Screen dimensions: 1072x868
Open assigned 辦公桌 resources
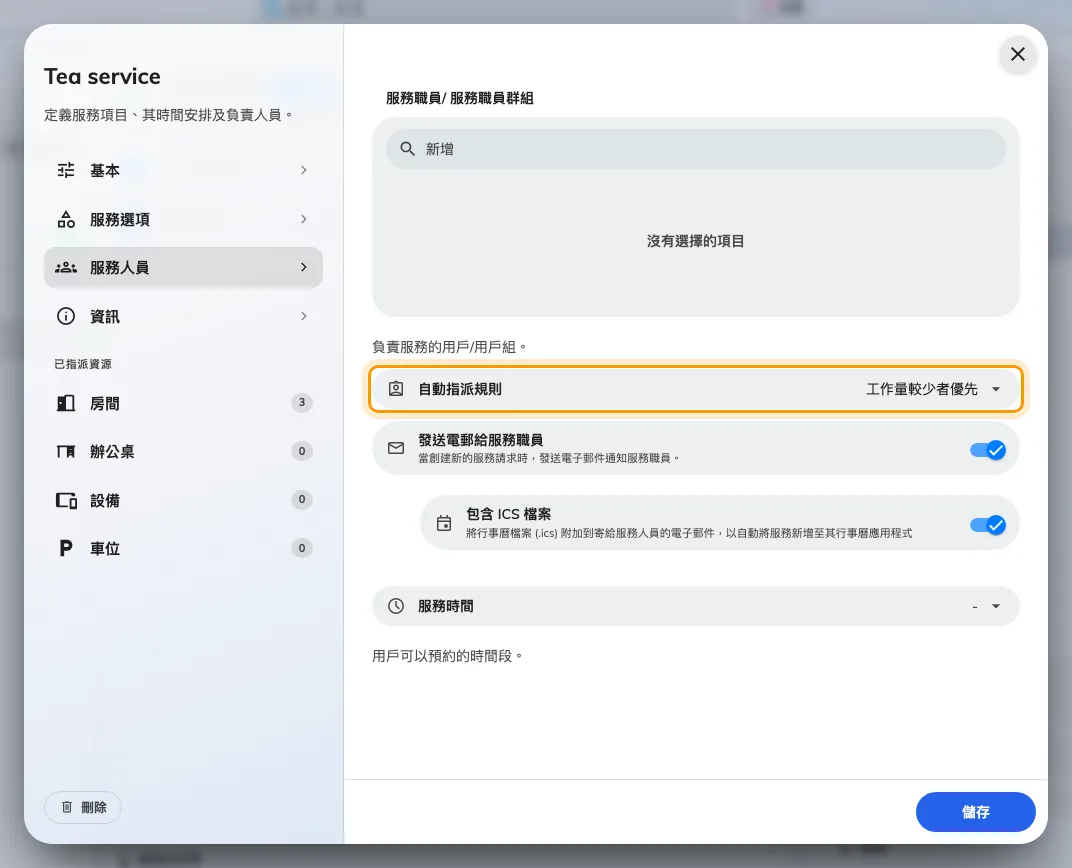pos(183,451)
